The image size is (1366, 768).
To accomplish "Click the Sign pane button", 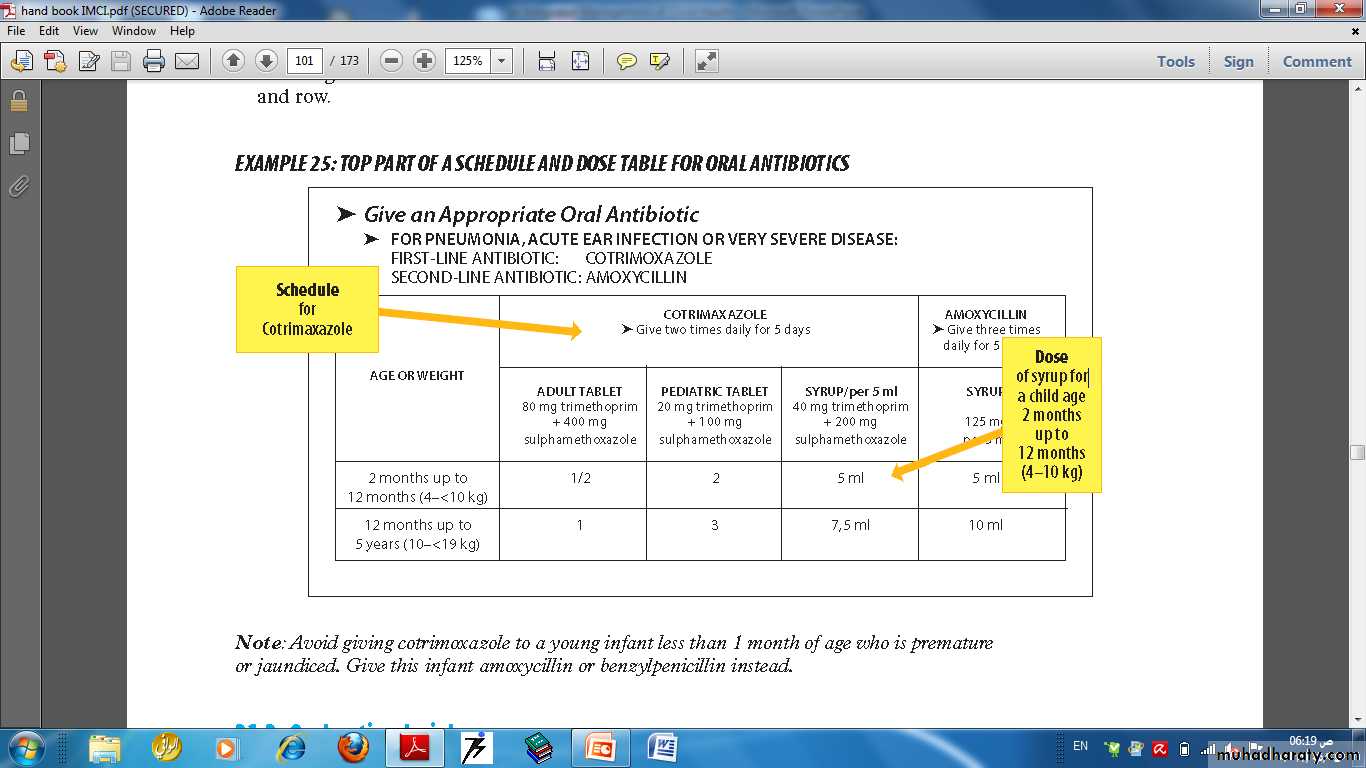I will [1238, 61].
